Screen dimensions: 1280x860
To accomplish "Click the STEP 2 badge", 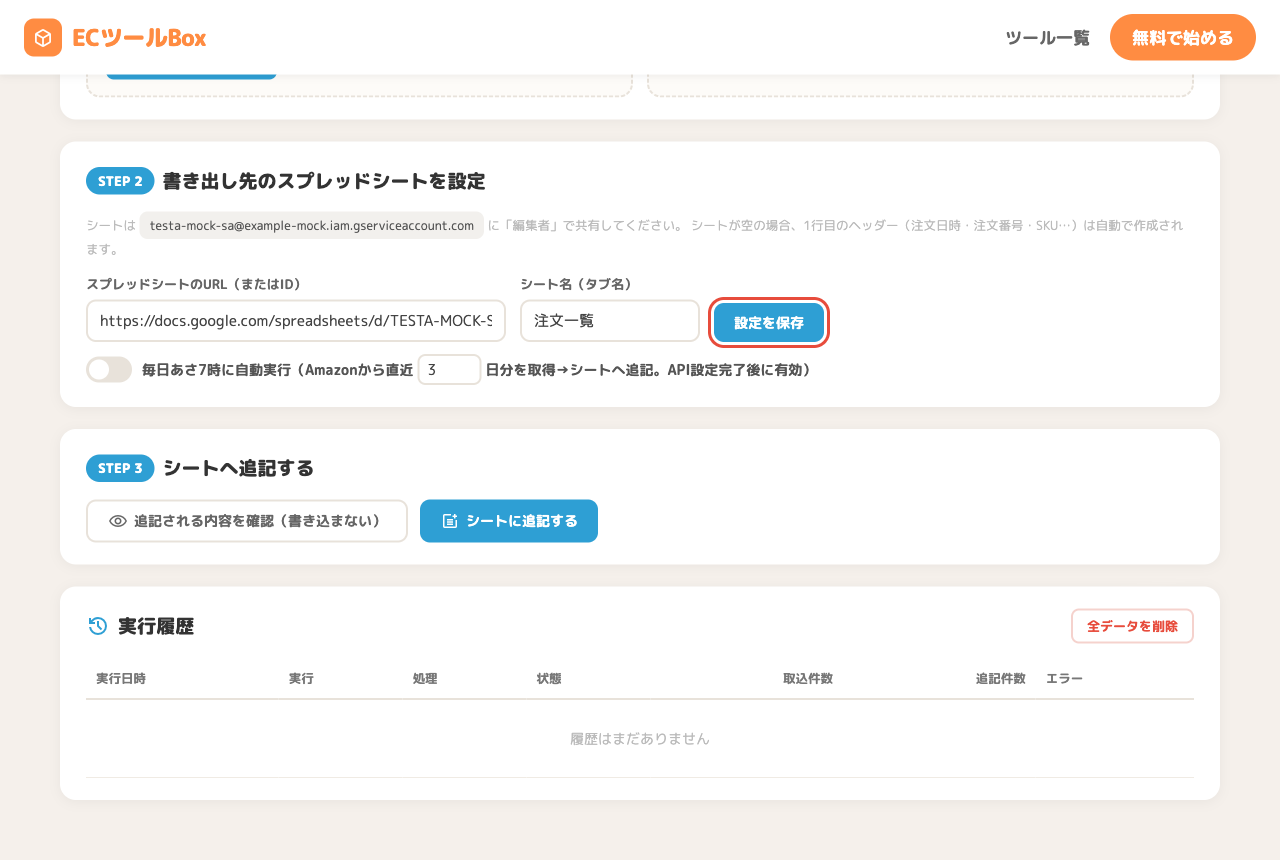I will point(120,181).
